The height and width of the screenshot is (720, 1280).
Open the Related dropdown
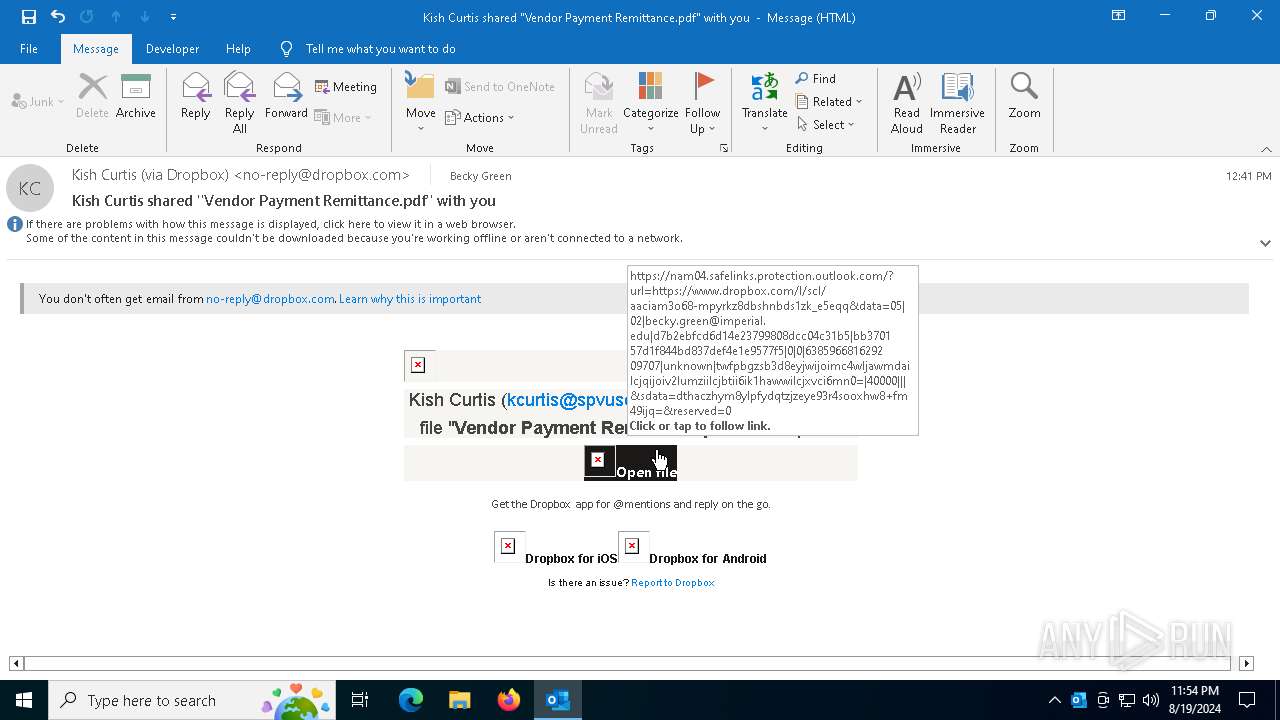pos(829,102)
